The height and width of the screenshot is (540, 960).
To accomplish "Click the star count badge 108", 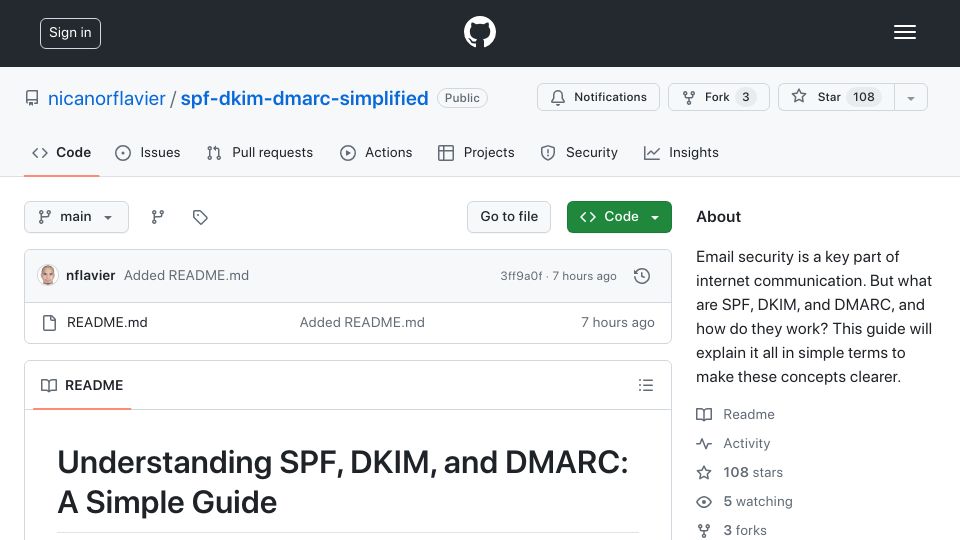I will pyautogui.click(x=864, y=97).
